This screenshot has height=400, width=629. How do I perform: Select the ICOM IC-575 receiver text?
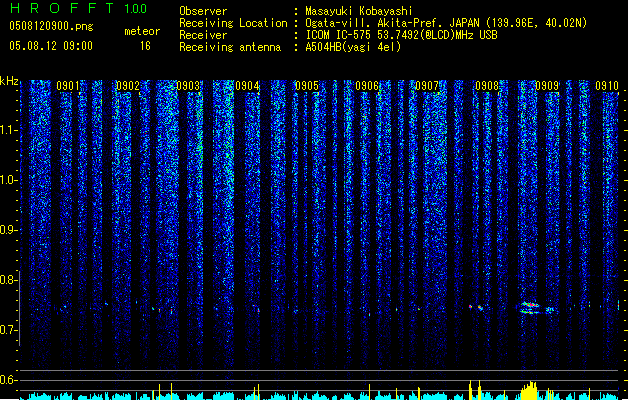(402, 35)
